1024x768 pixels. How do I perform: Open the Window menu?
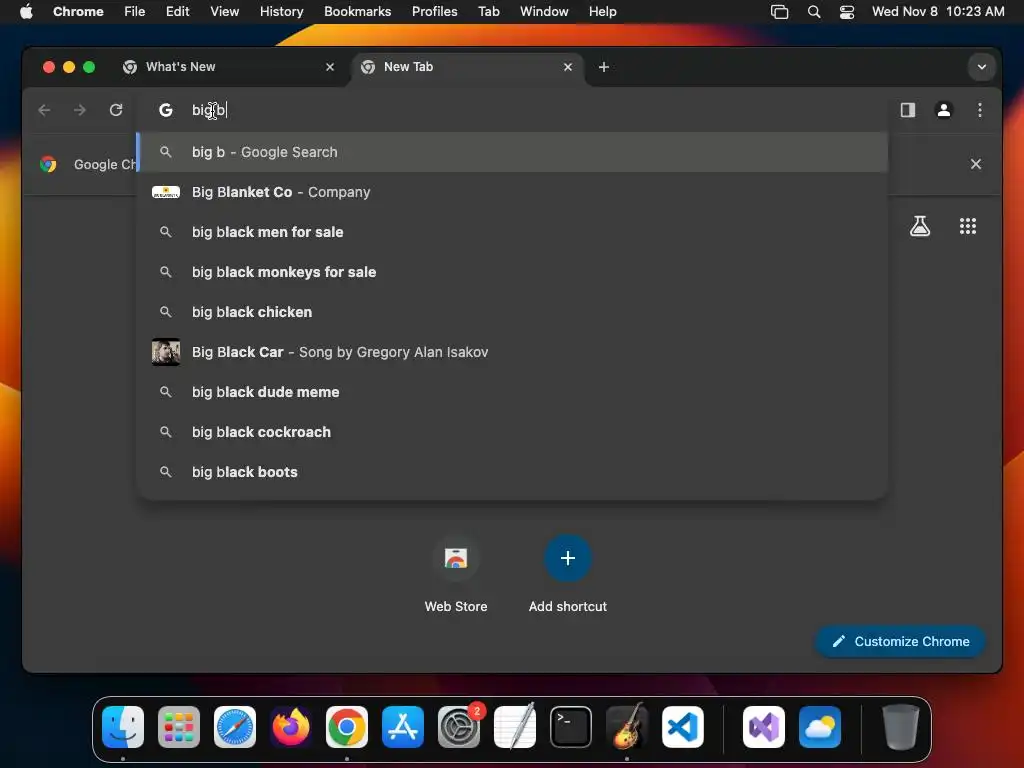tap(544, 11)
